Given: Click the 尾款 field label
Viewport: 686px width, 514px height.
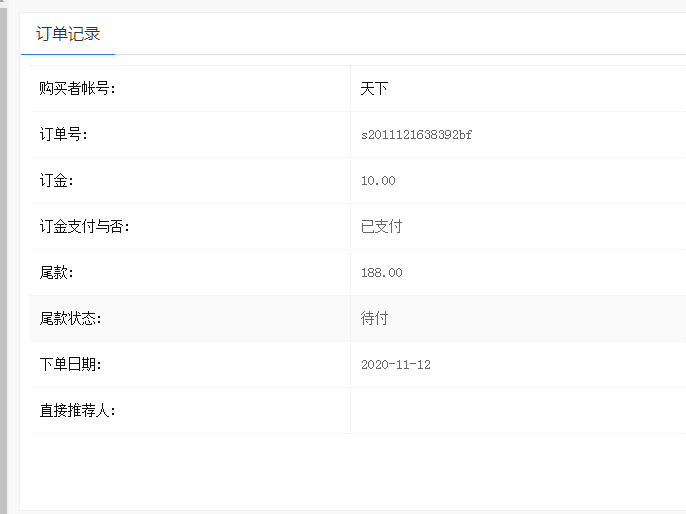Looking at the screenshot, I should [x=57, y=273].
